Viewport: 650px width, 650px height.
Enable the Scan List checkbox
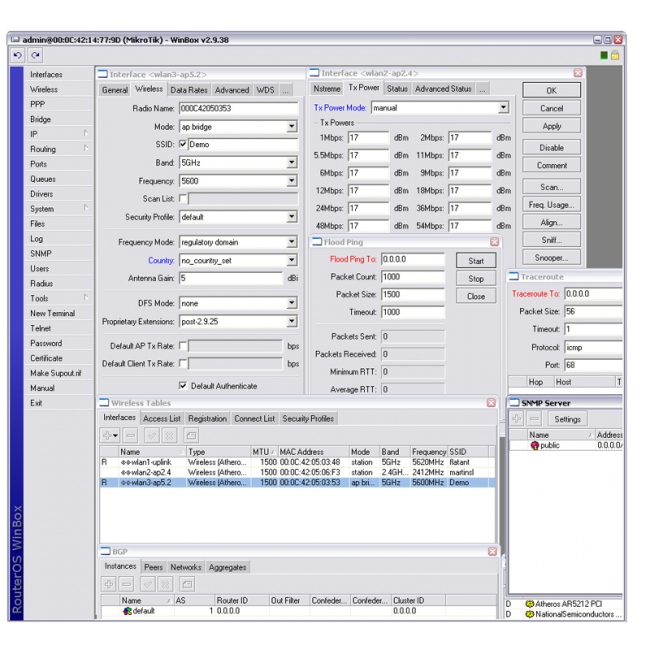[x=183, y=199]
